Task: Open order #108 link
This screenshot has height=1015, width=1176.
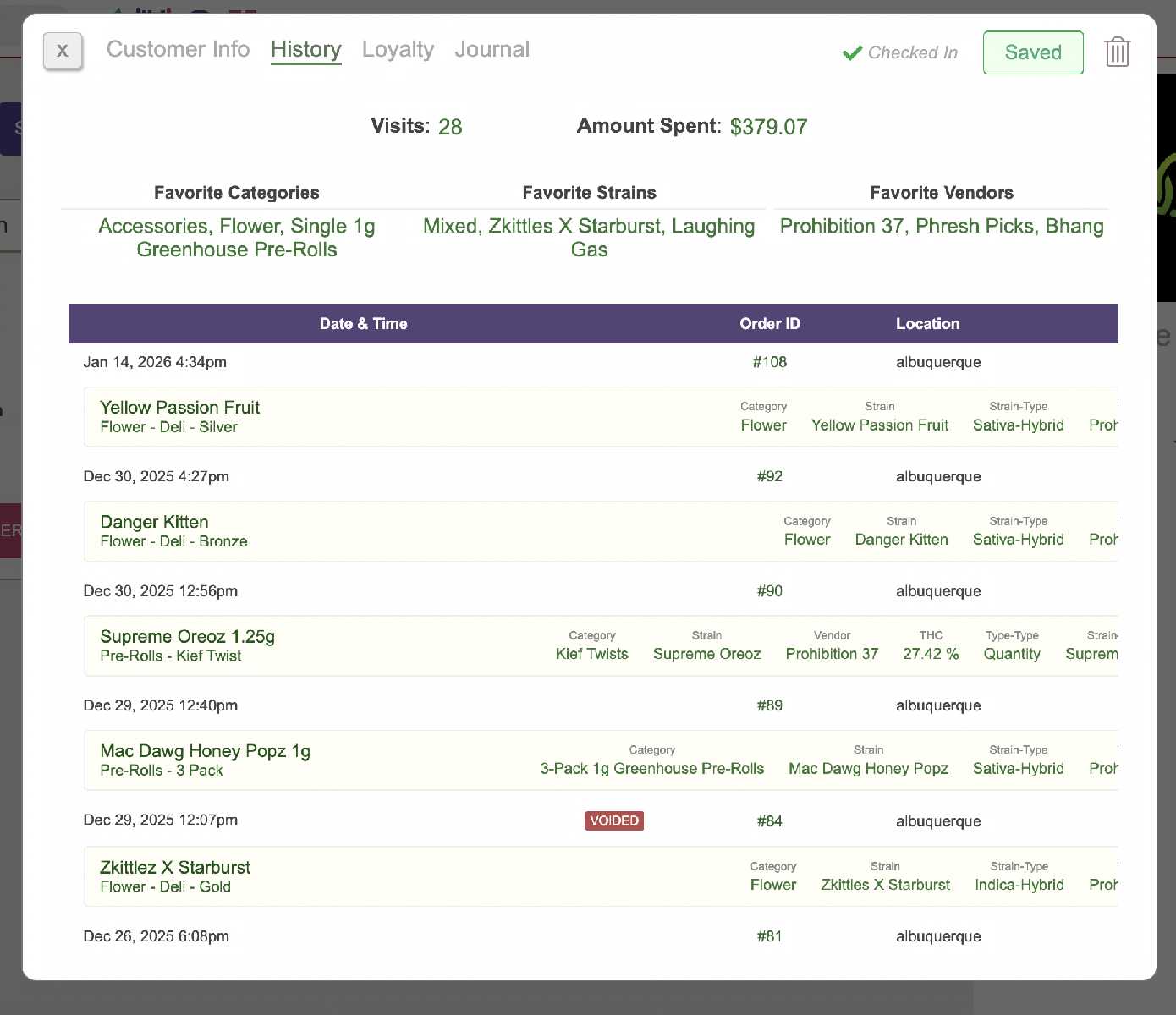Action: click(x=769, y=362)
